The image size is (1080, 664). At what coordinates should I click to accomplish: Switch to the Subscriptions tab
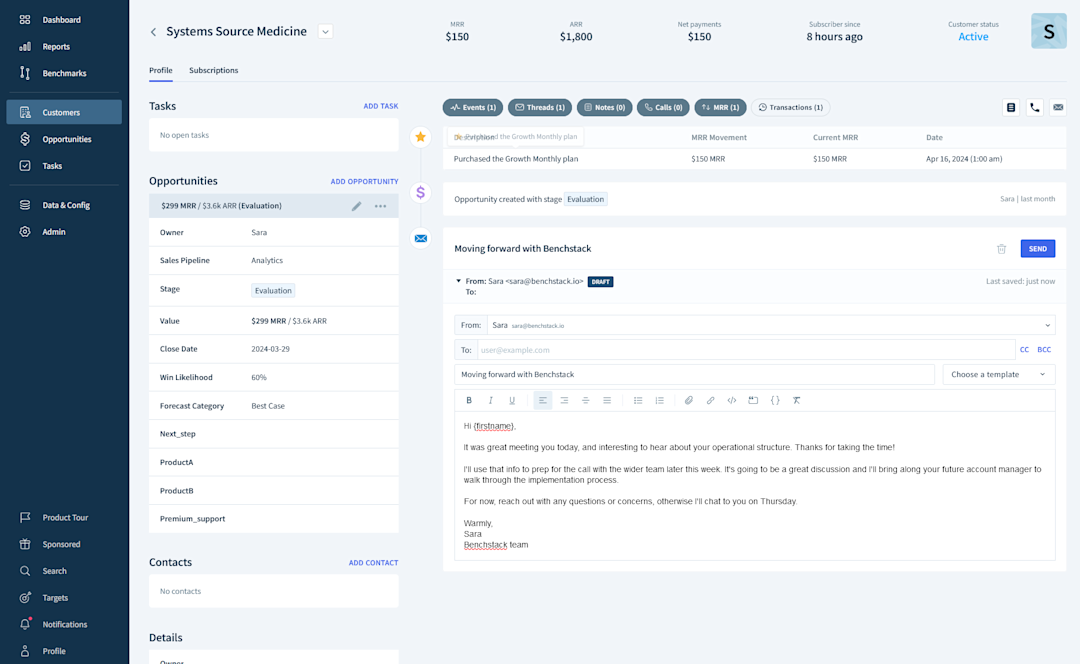click(x=214, y=70)
